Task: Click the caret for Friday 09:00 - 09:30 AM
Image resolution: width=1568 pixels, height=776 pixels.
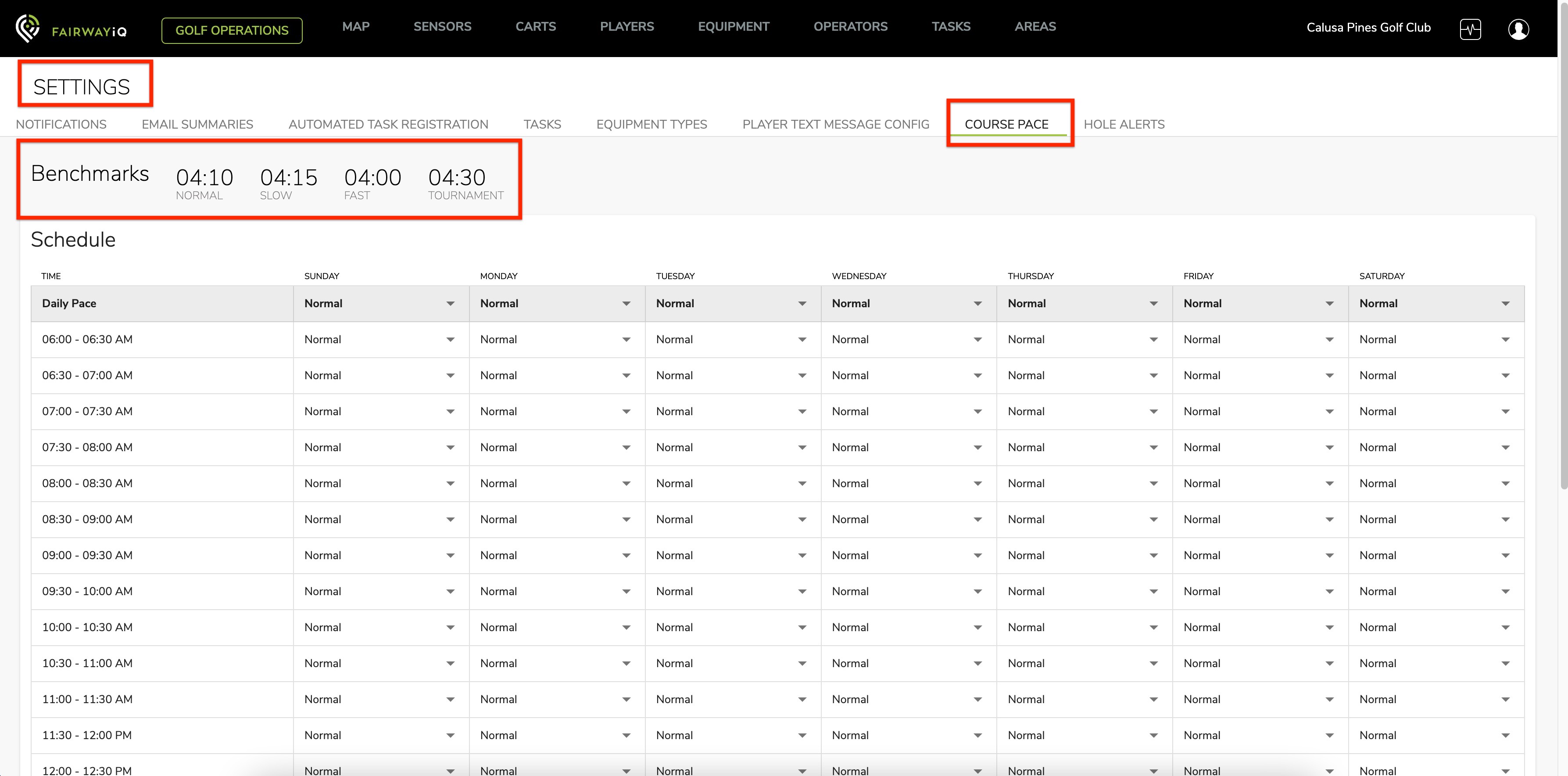Action: [1329, 555]
